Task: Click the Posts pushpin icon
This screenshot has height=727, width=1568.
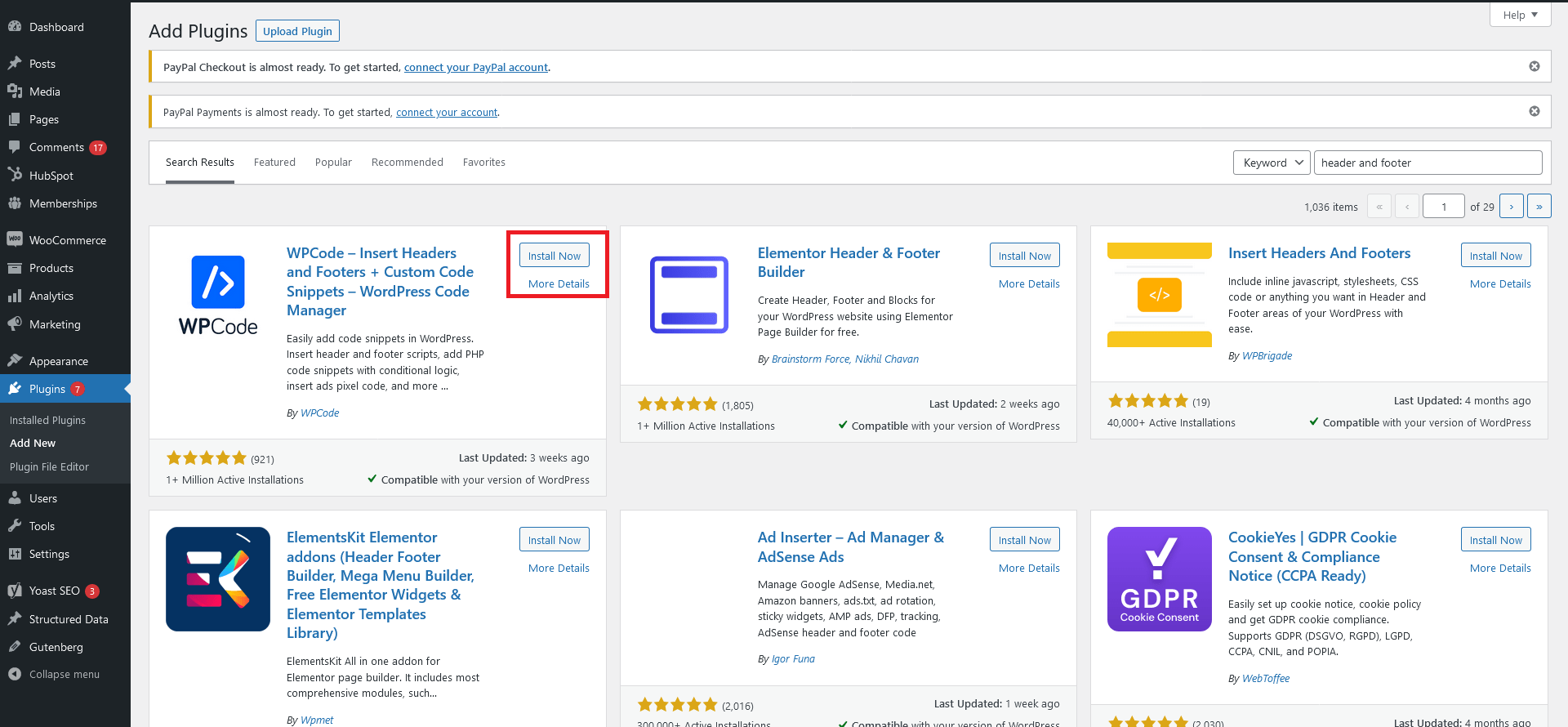Action: click(x=15, y=64)
